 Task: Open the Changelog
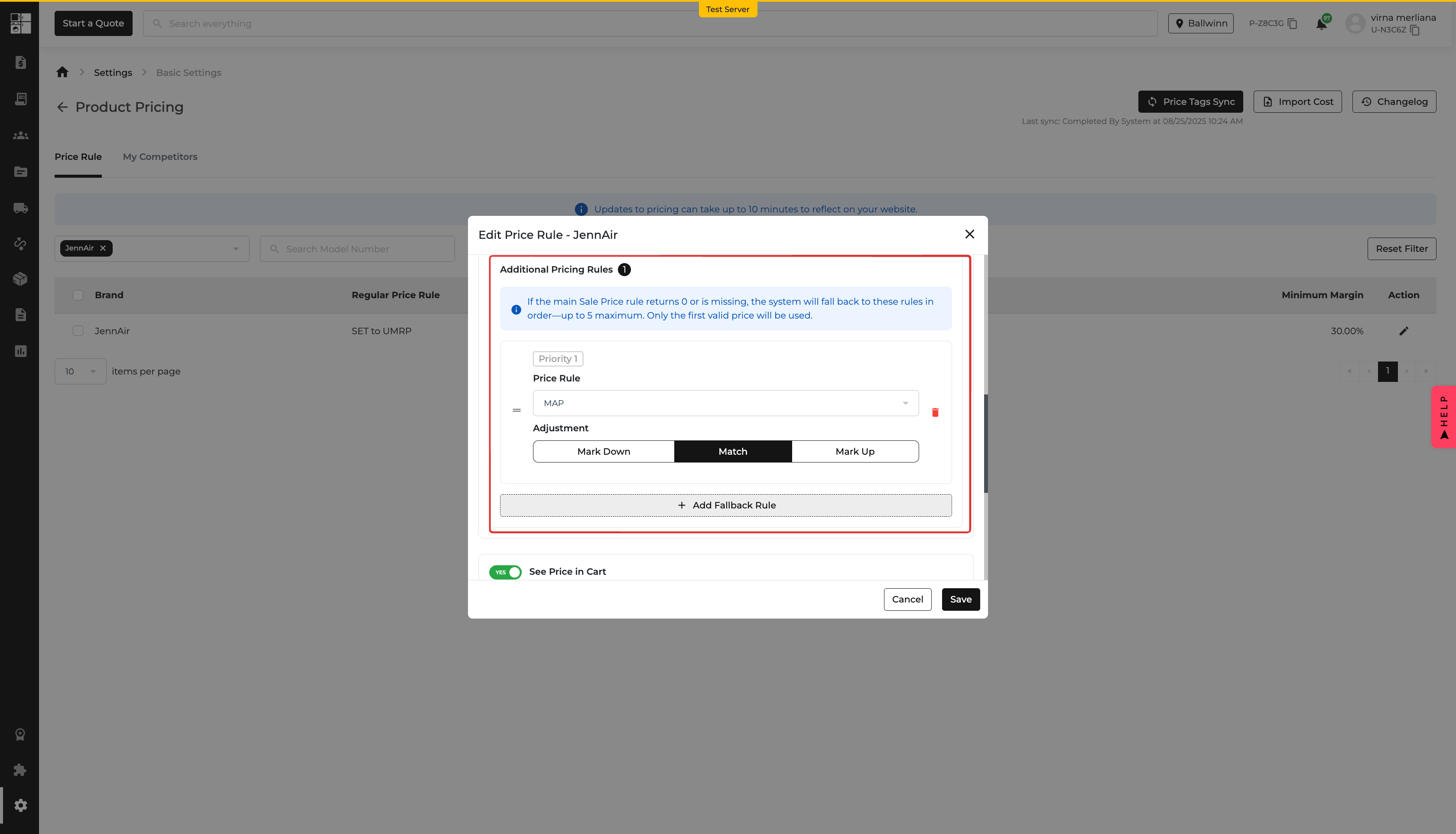(1394, 101)
